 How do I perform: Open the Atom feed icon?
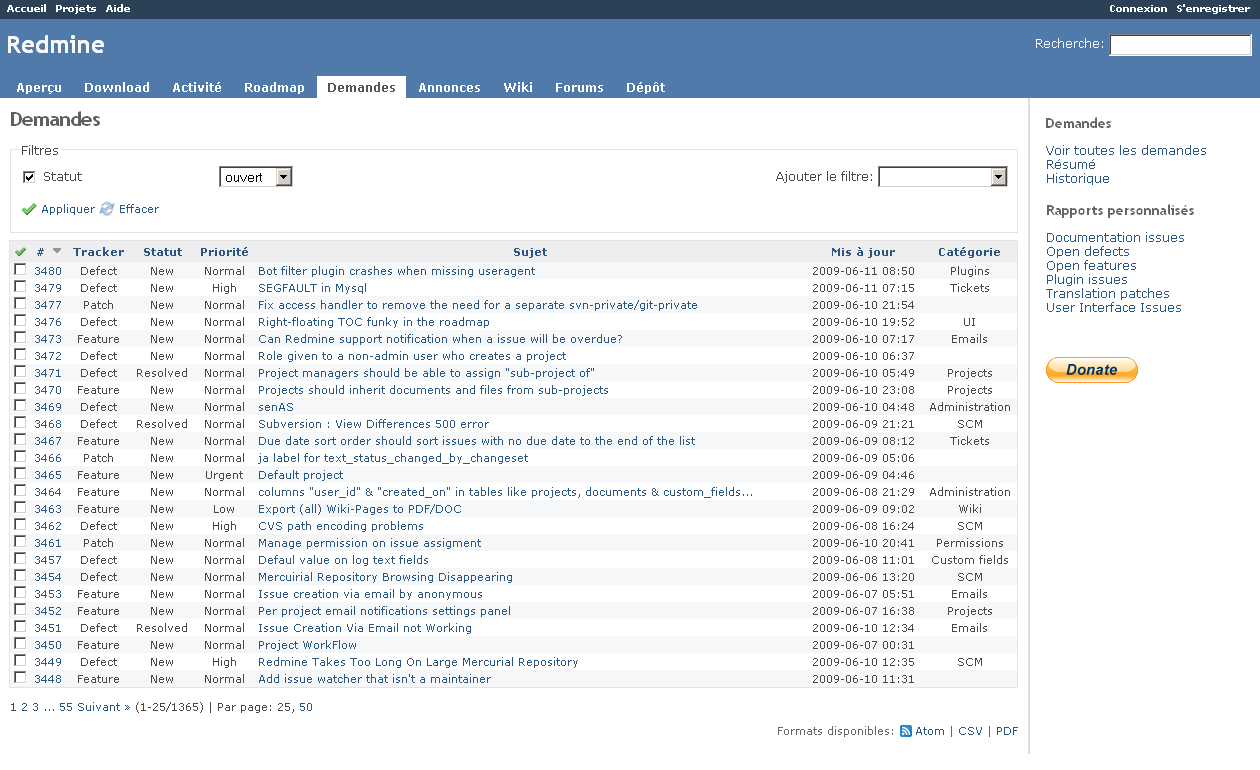[x=905, y=731]
